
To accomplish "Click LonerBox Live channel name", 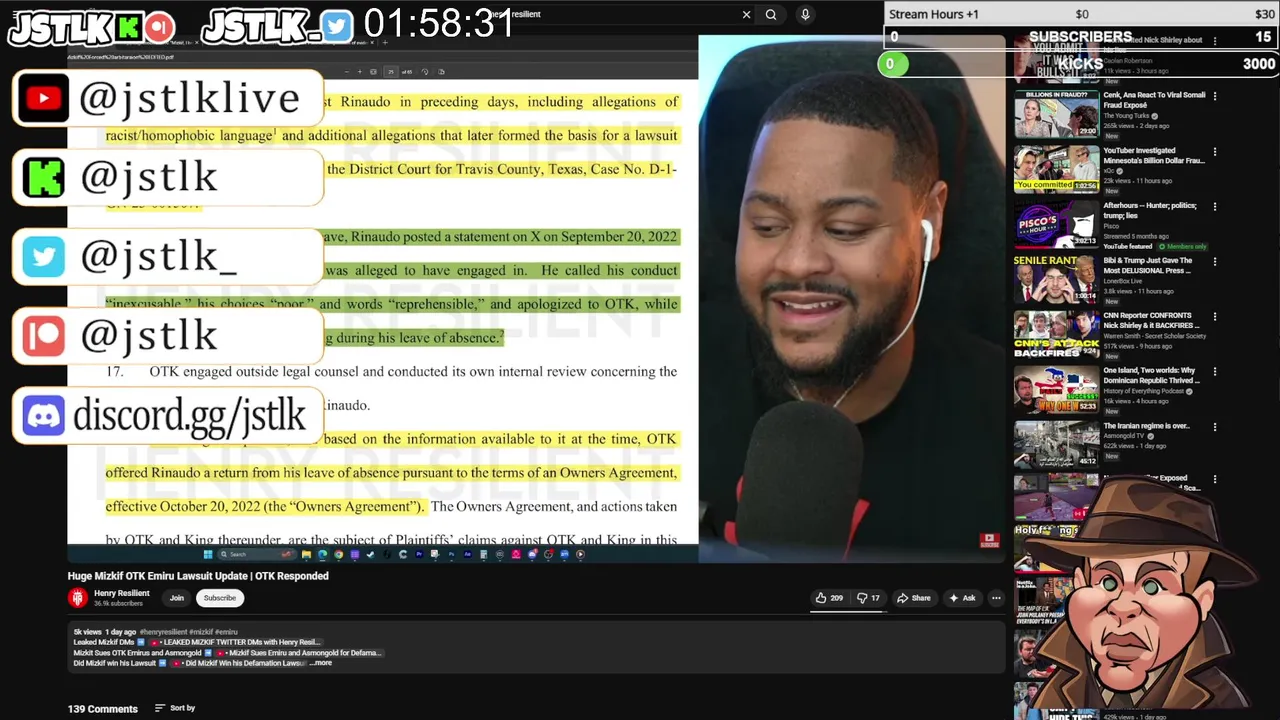I will point(1125,281).
